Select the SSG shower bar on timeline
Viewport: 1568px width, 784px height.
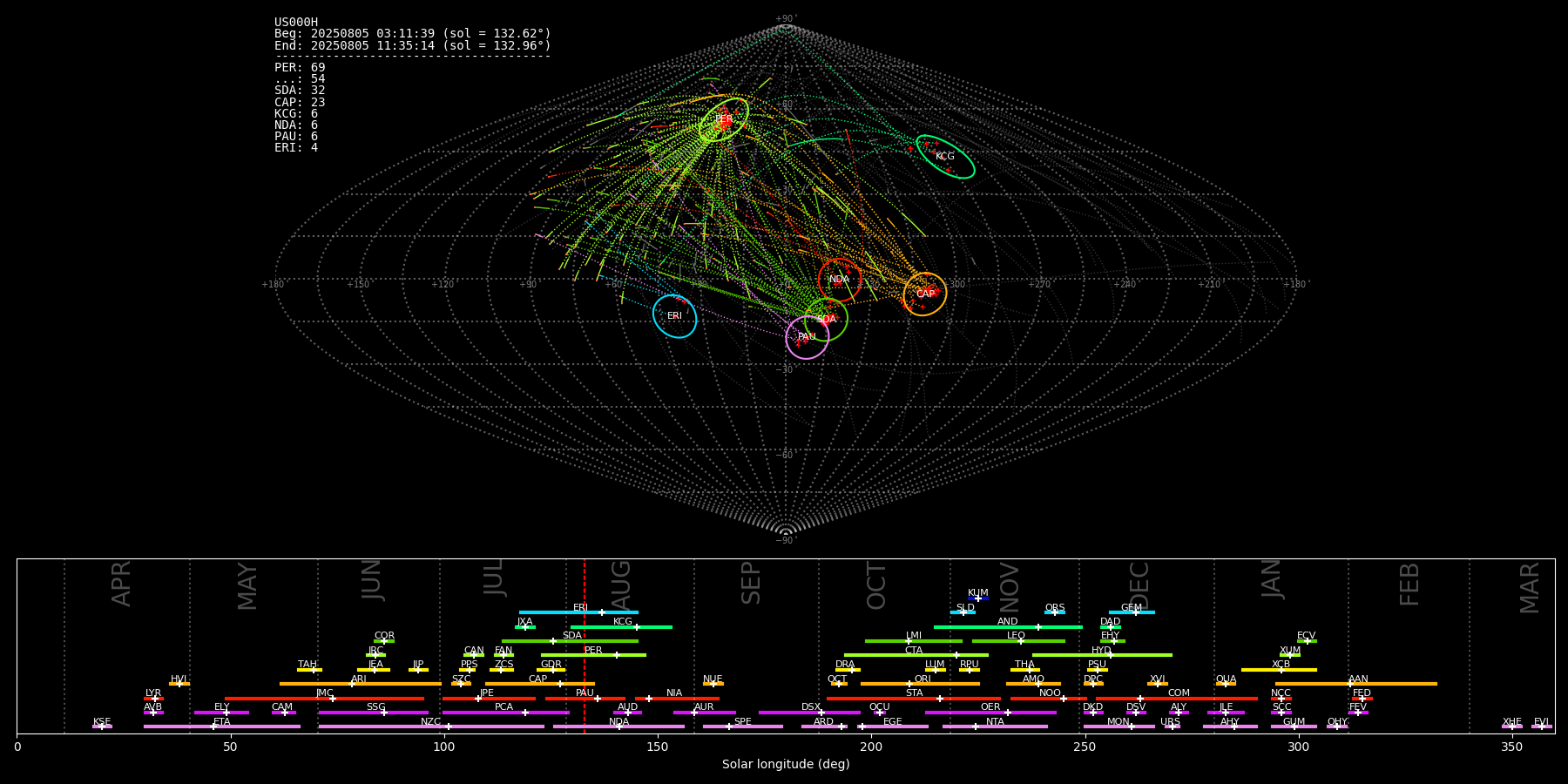(374, 713)
